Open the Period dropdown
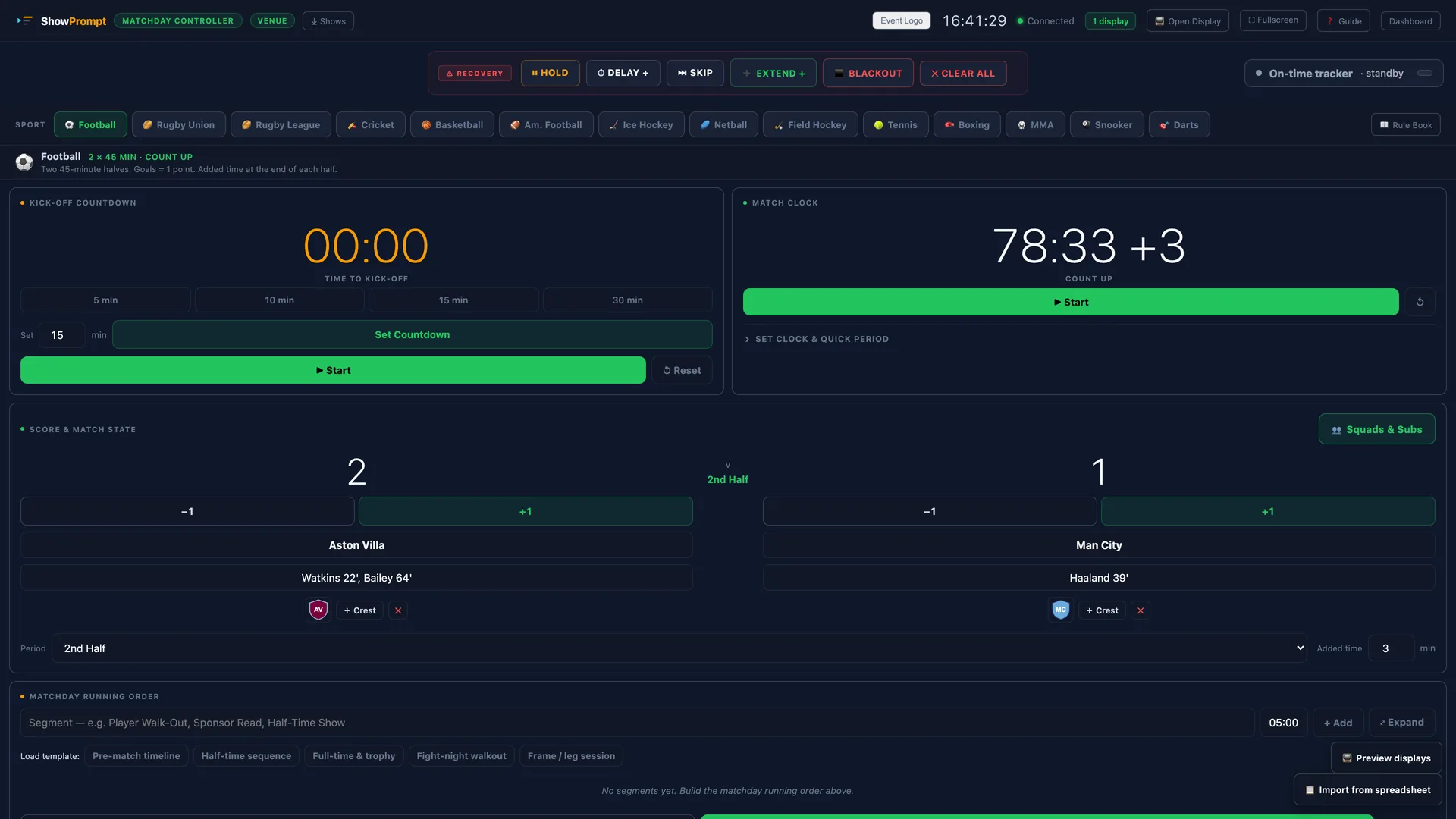This screenshot has height=819, width=1456. coord(679,648)
